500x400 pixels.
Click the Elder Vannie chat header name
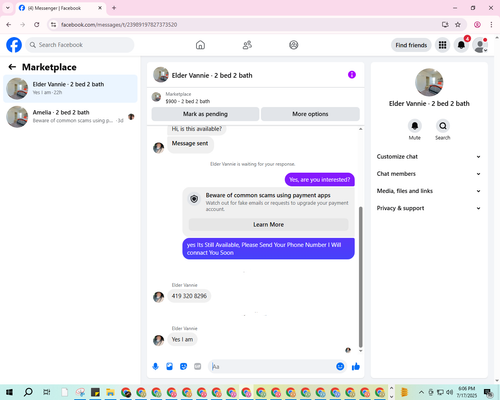[x=212, y=75]
